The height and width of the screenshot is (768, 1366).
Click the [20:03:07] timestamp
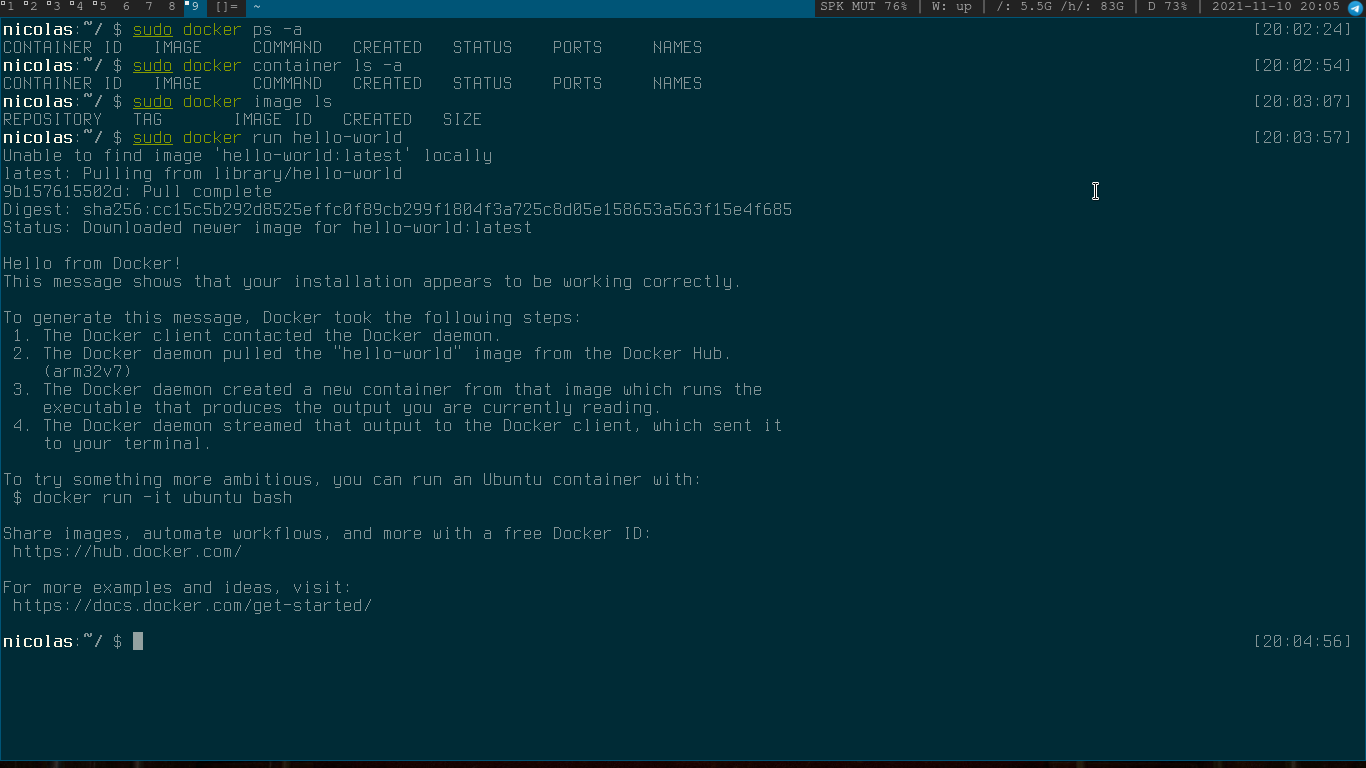[x=1302, y=102]
